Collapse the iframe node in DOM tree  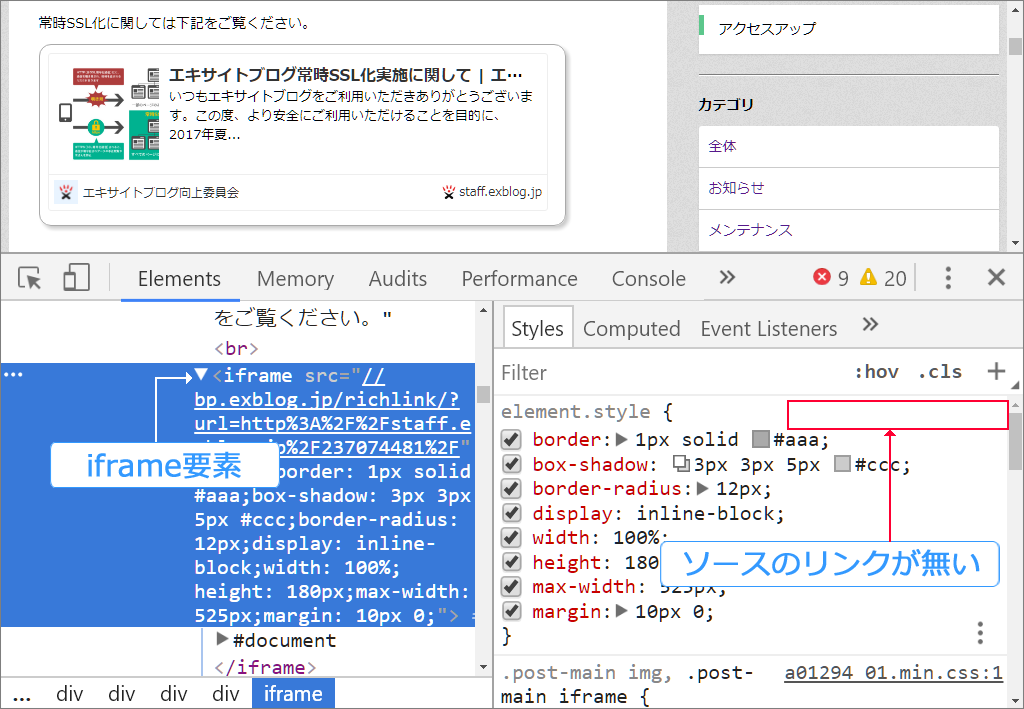200,375
